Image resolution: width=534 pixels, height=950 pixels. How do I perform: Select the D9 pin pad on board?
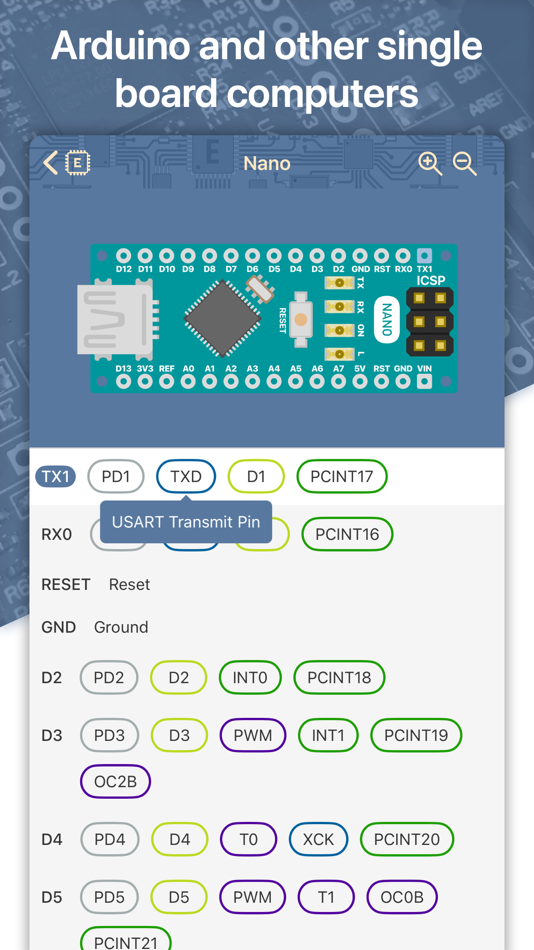(x=188, y=256)
